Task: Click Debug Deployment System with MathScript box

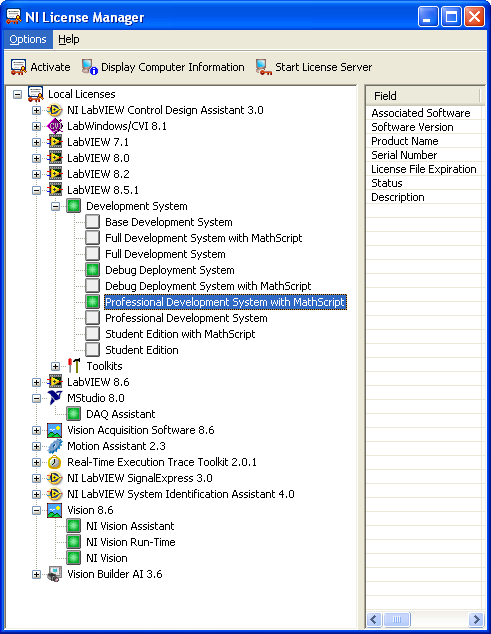Action: pyautogui.click(x=93, y=286)
